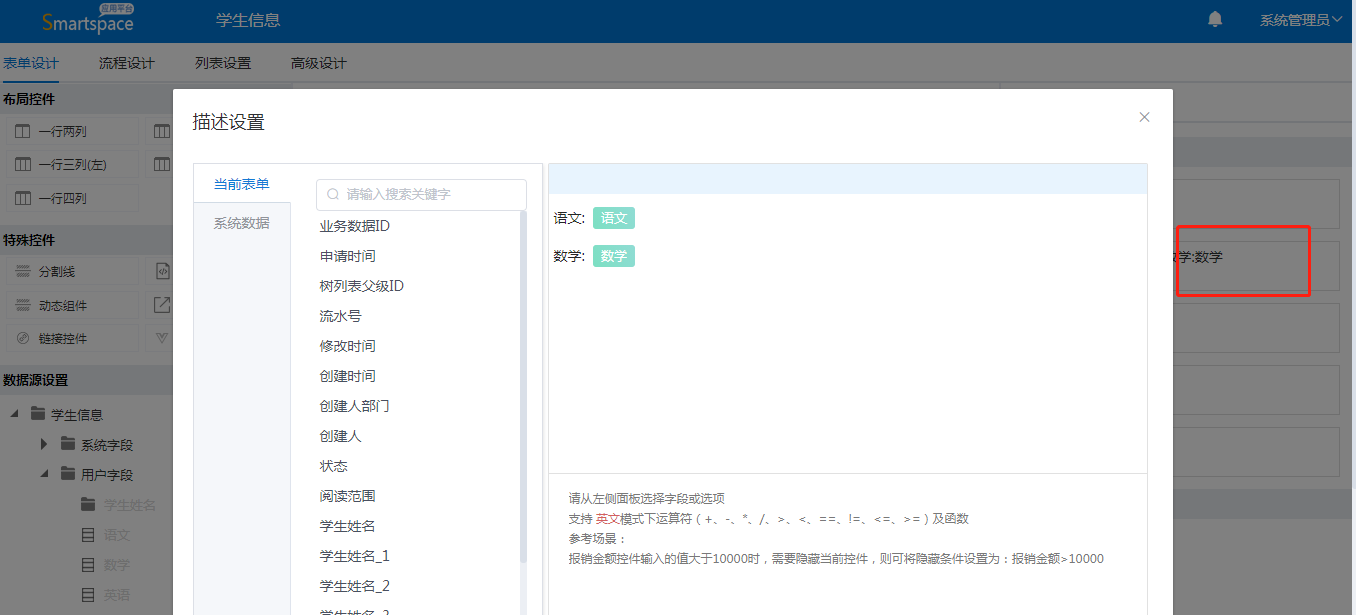Choose 申请时间 from field list
The image size is (1356, 615).
pyautogui.click(x=348, y=256)
